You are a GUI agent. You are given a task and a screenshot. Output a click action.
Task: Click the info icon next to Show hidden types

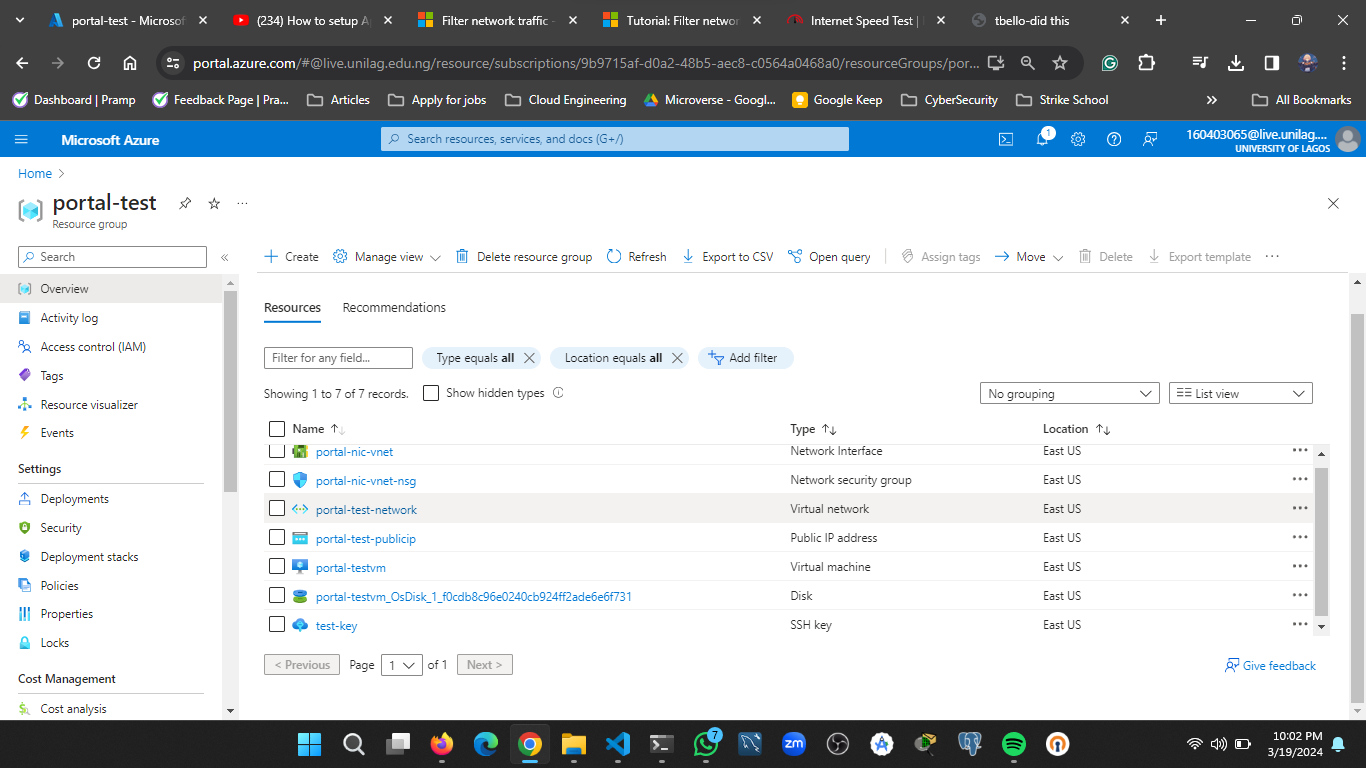[558, 393]
